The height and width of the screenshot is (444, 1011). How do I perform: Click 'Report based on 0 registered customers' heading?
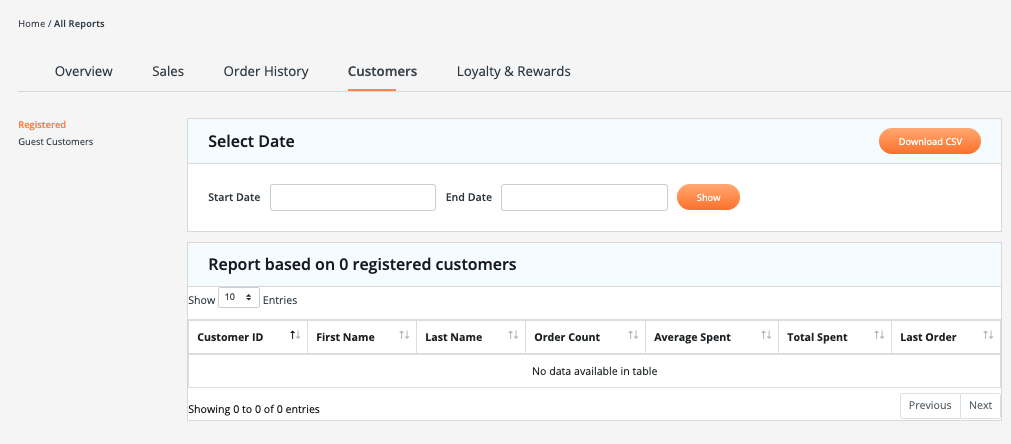362,264
